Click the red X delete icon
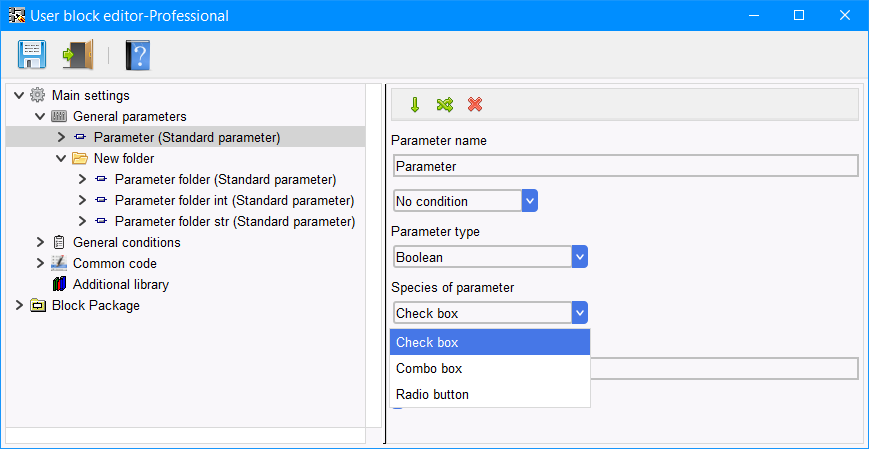 [x=475, y=104]
